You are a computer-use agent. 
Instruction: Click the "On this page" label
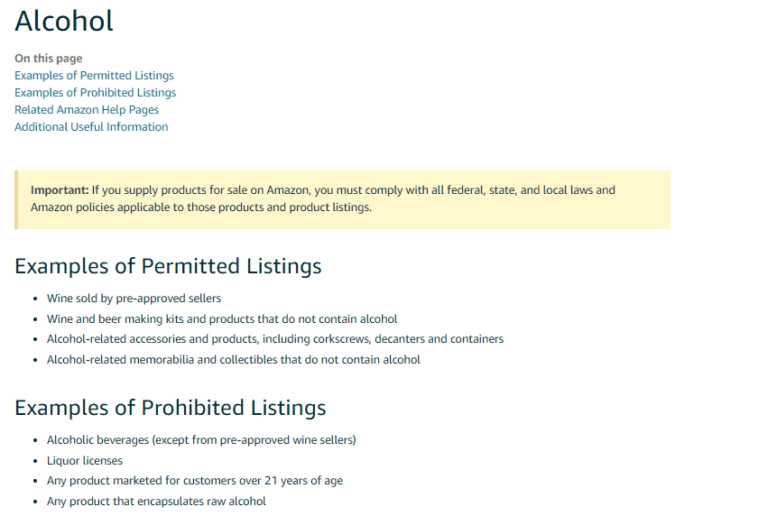pyautogui.click(x=48, y=58)
